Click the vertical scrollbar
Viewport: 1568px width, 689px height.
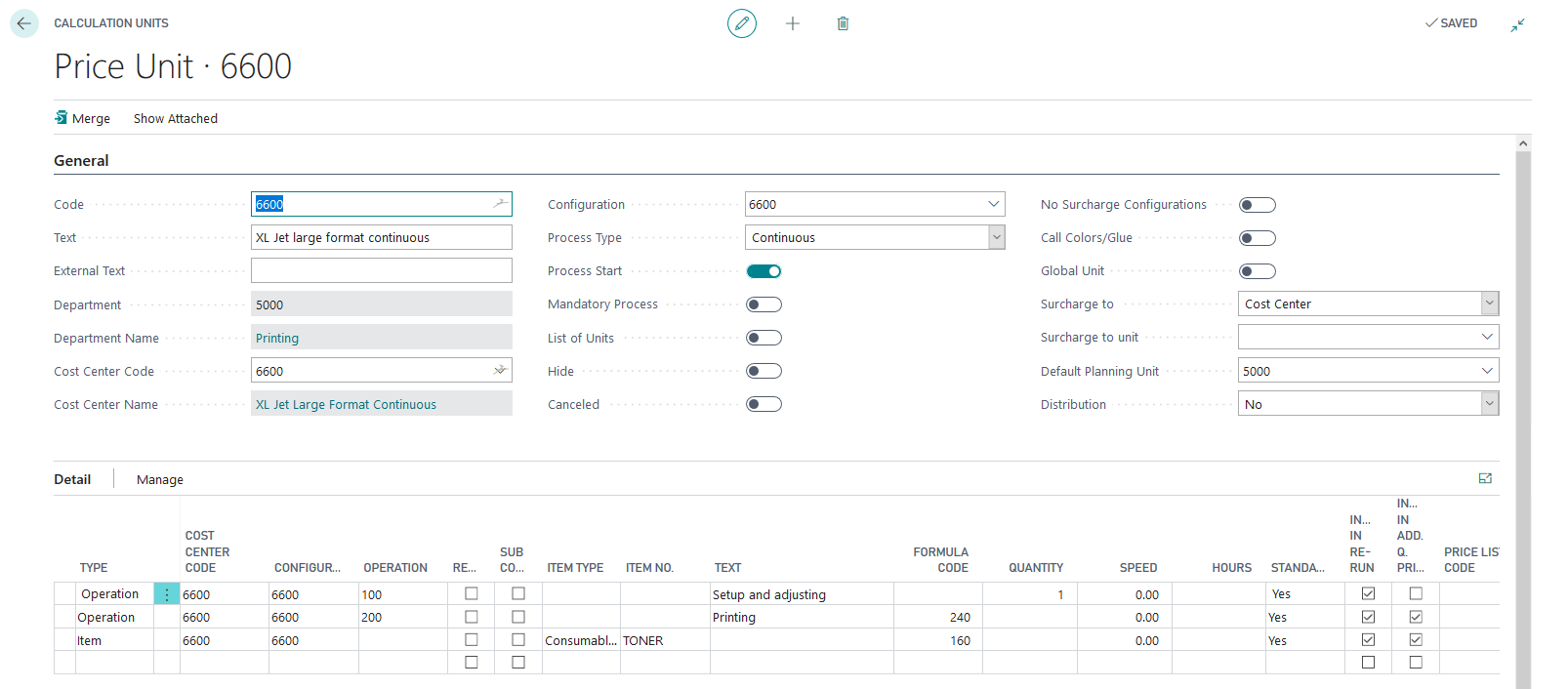click(1523, 420)
